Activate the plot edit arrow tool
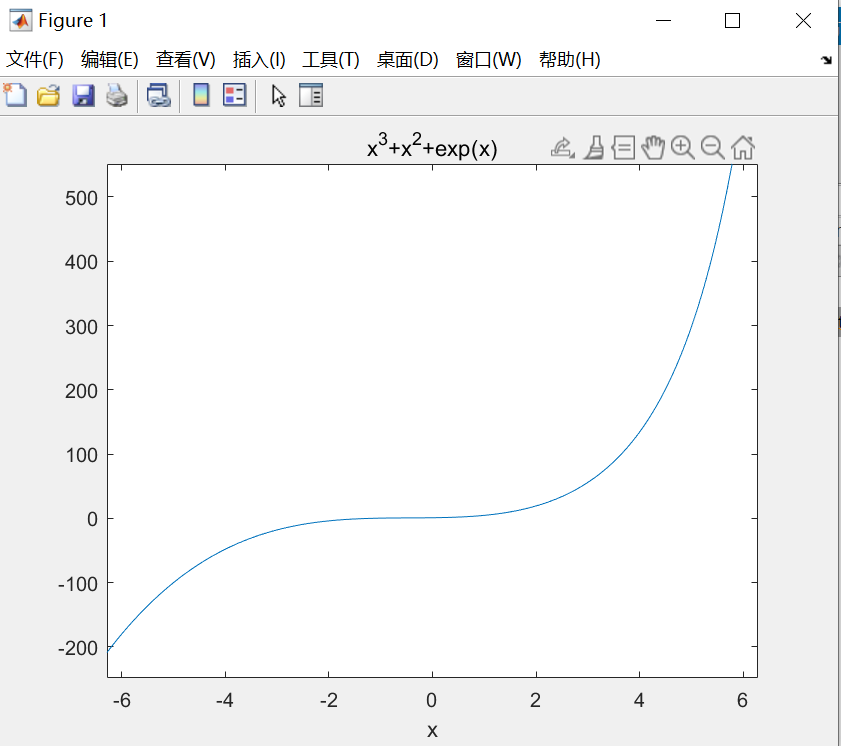The image size is (841, 746). pos(278,95)
